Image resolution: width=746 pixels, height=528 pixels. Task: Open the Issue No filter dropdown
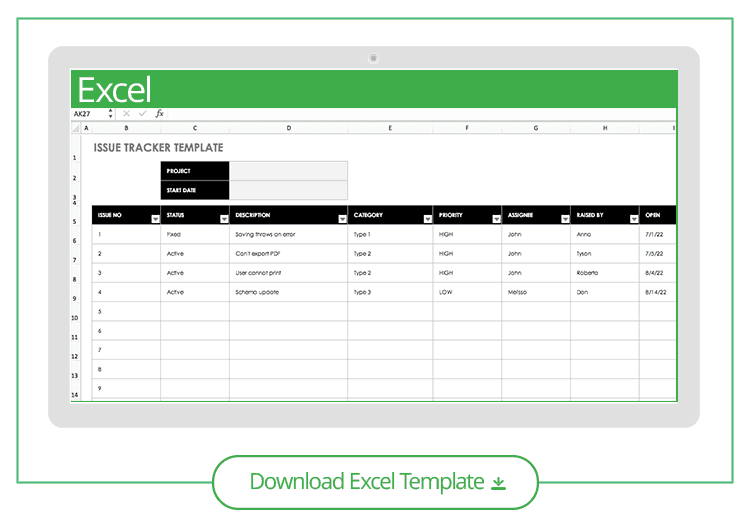tap(155, 219)
